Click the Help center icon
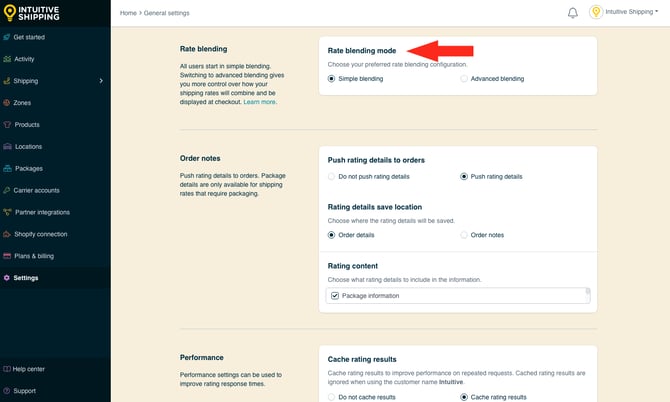 7,369
